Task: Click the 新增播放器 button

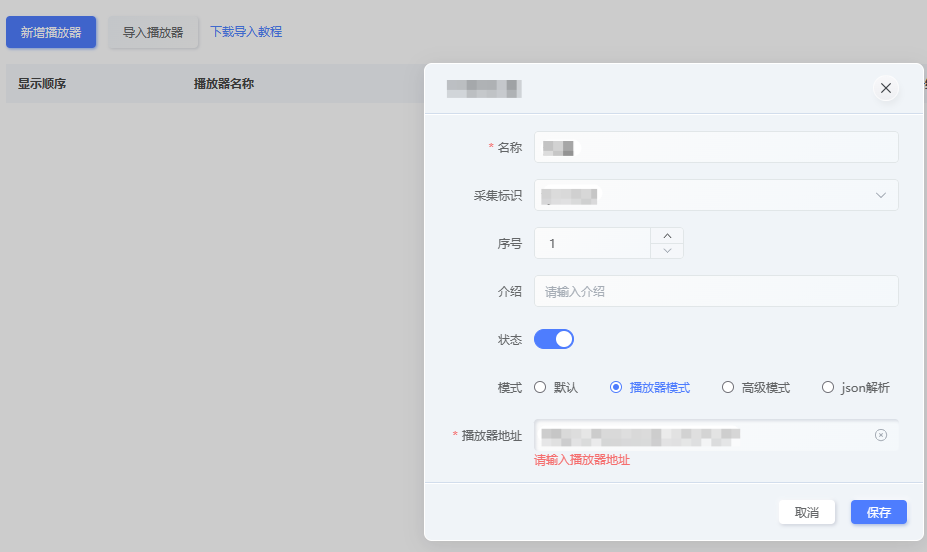Action: (x=51, y=32)
